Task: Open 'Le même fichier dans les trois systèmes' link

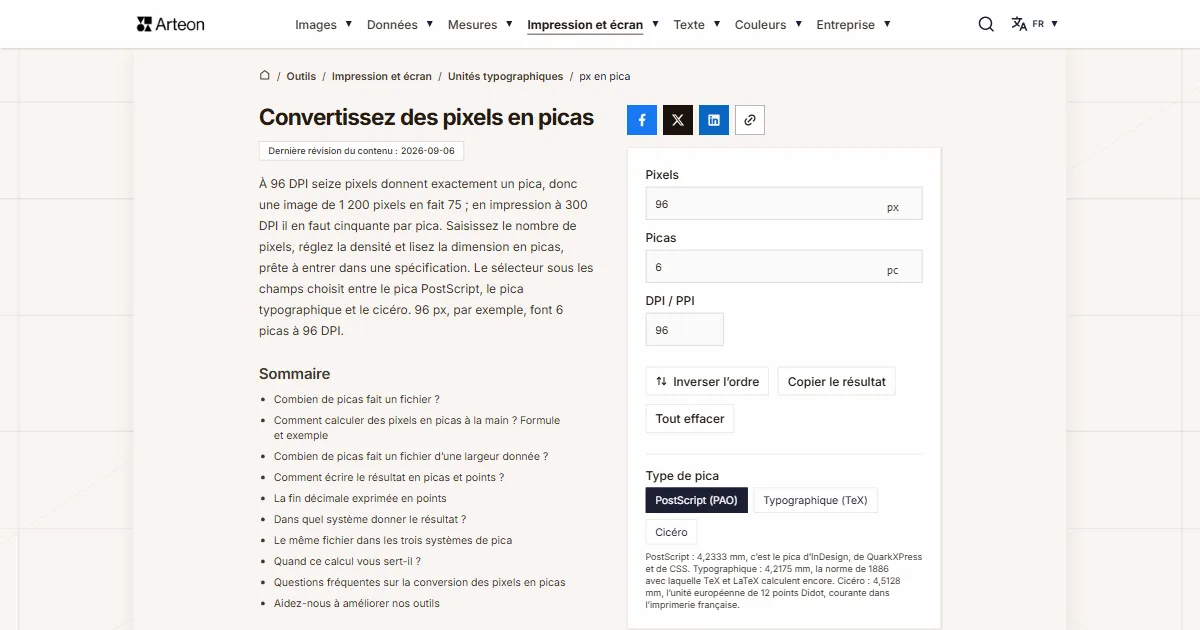Action: tap(393, 540)
